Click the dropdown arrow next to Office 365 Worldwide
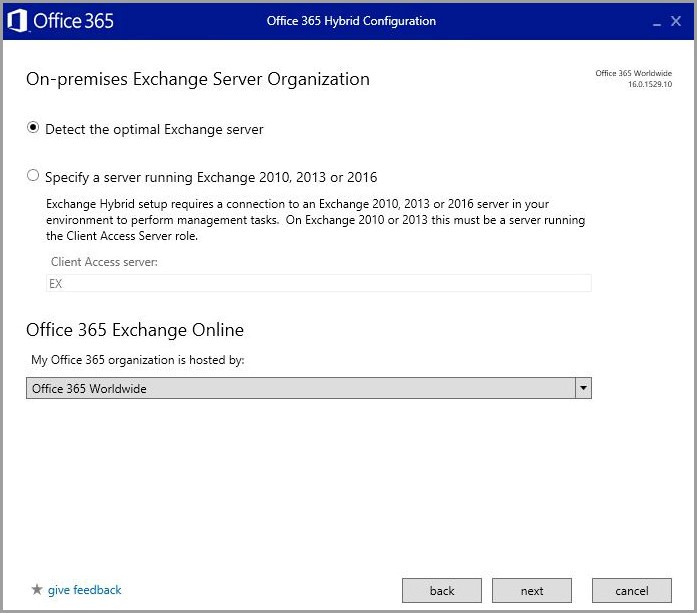Viewport: 697px width, 613px height. (583, 388)
